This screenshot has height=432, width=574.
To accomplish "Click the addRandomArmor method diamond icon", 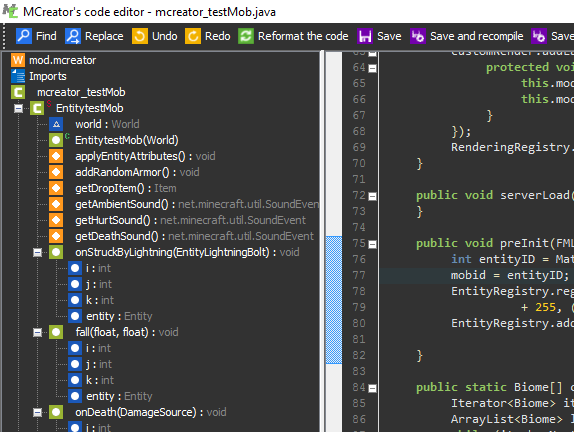I will pos(56,172).
